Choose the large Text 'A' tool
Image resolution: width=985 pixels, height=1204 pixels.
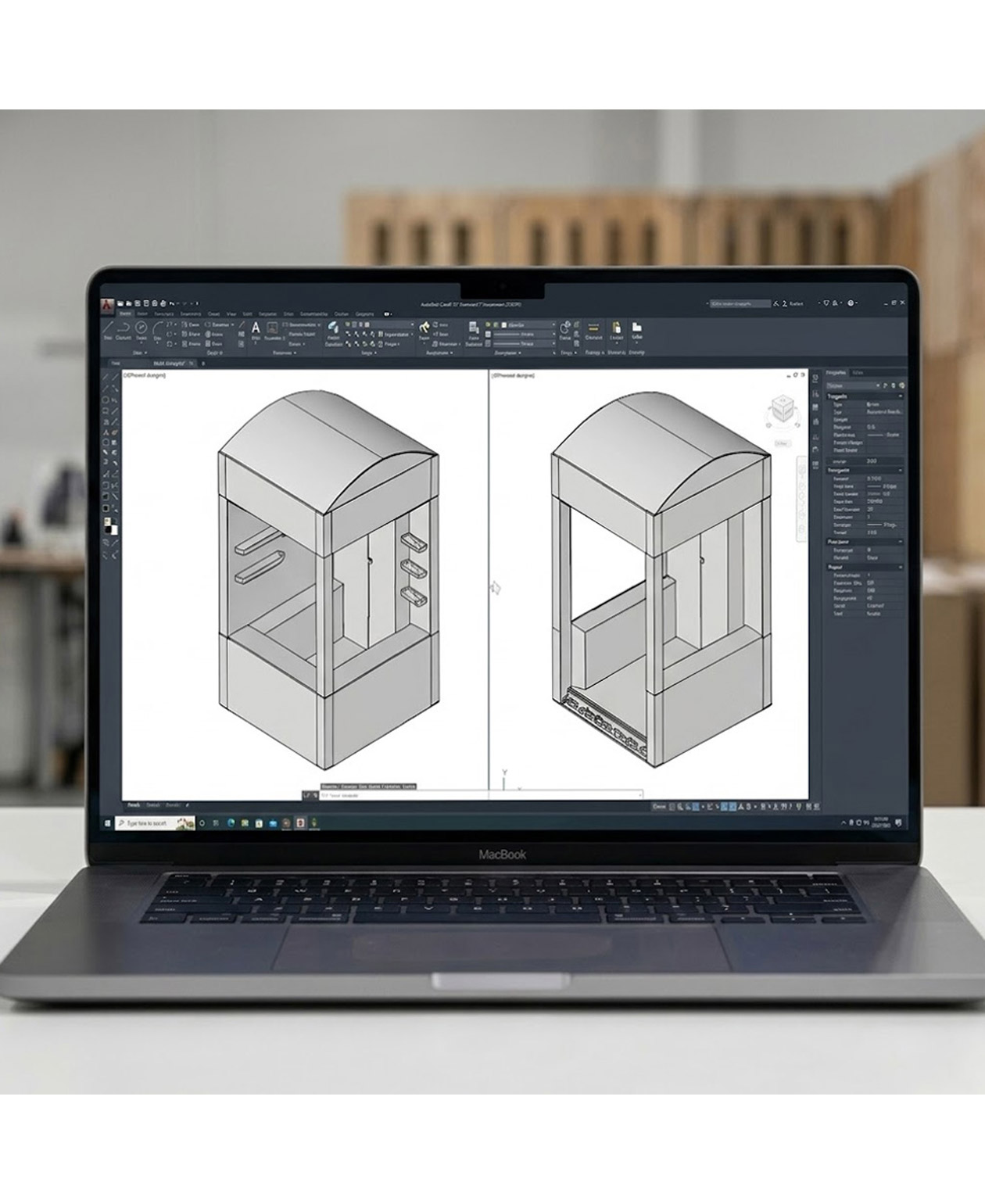click(x=256, y=328)
